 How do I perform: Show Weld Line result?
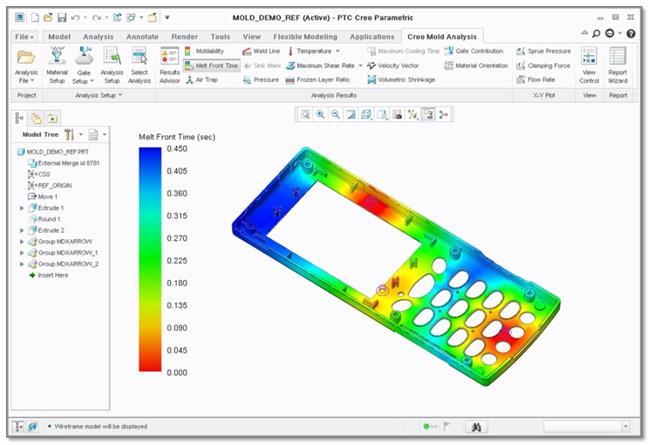pyautogui.click(x=261, y=51)
